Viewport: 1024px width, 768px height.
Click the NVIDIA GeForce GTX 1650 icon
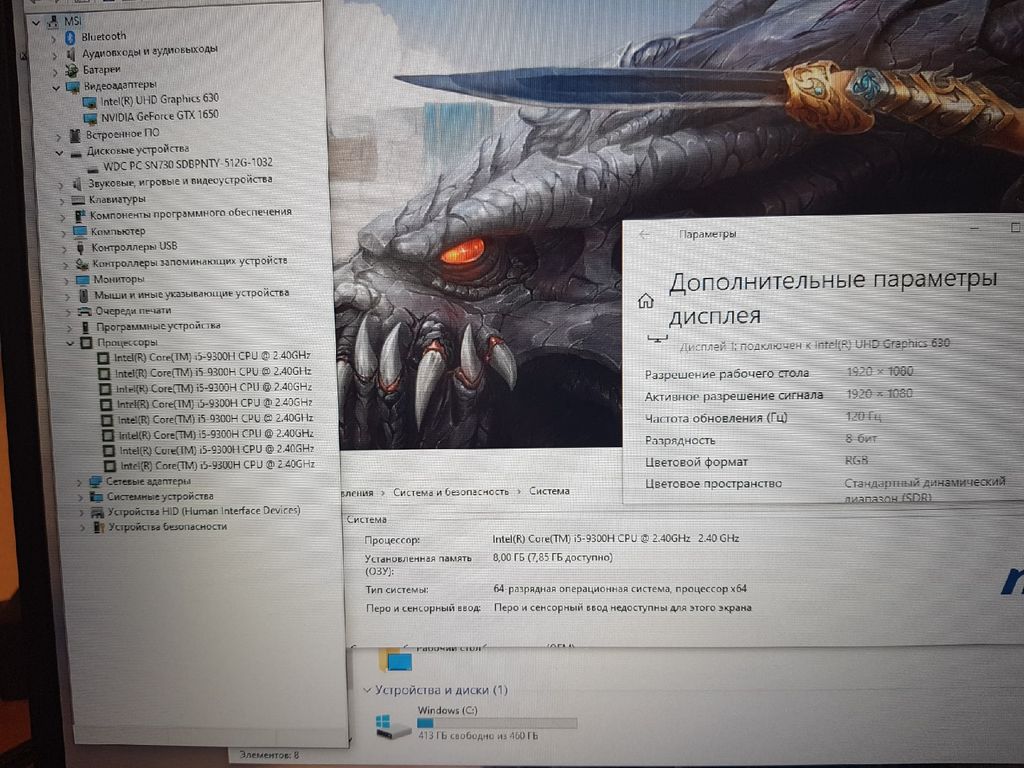pos(90,118)
